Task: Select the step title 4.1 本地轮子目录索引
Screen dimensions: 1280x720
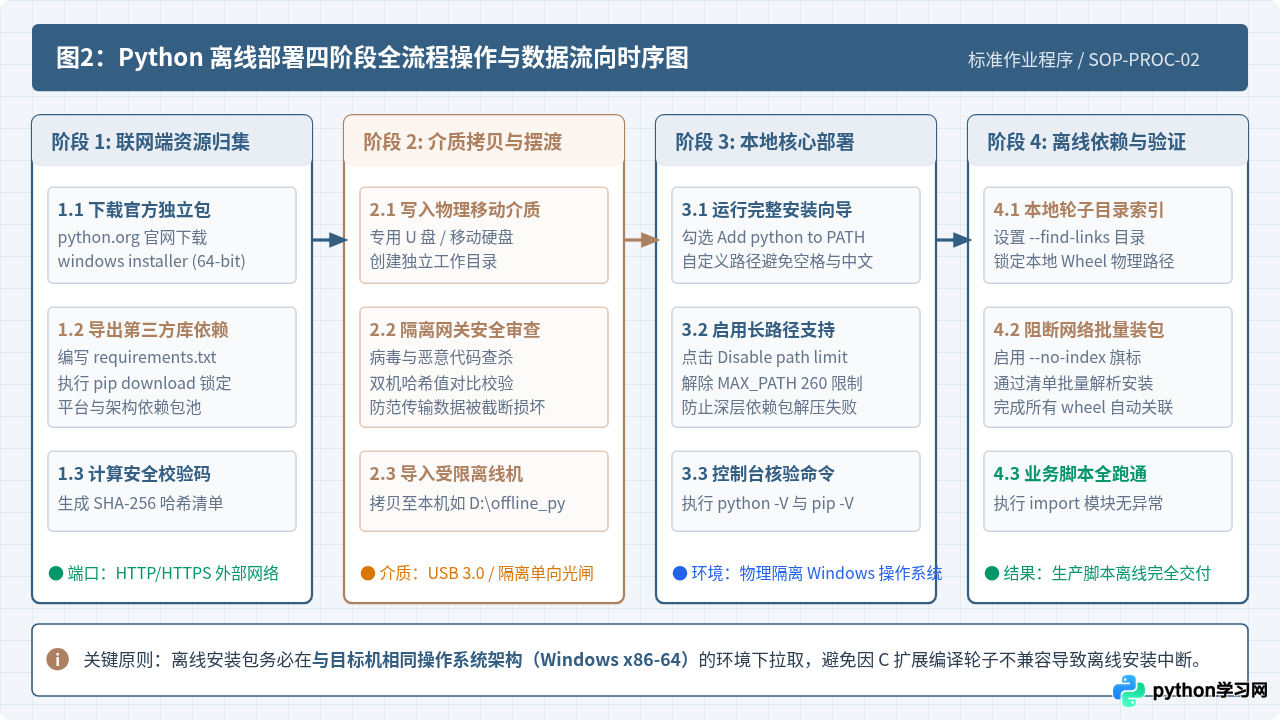Action: pos(1079,210)
